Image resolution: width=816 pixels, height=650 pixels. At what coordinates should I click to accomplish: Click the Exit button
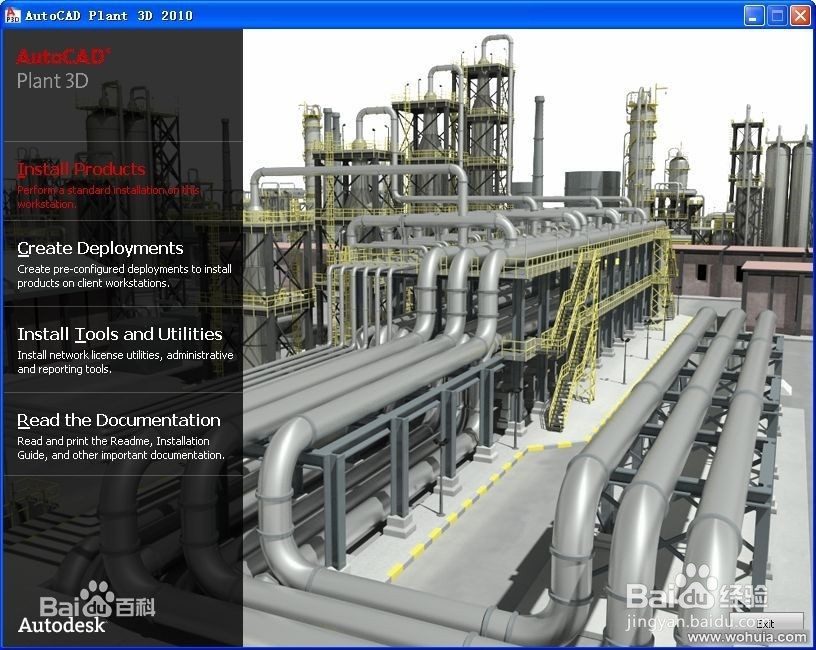[x=766, y=623]
